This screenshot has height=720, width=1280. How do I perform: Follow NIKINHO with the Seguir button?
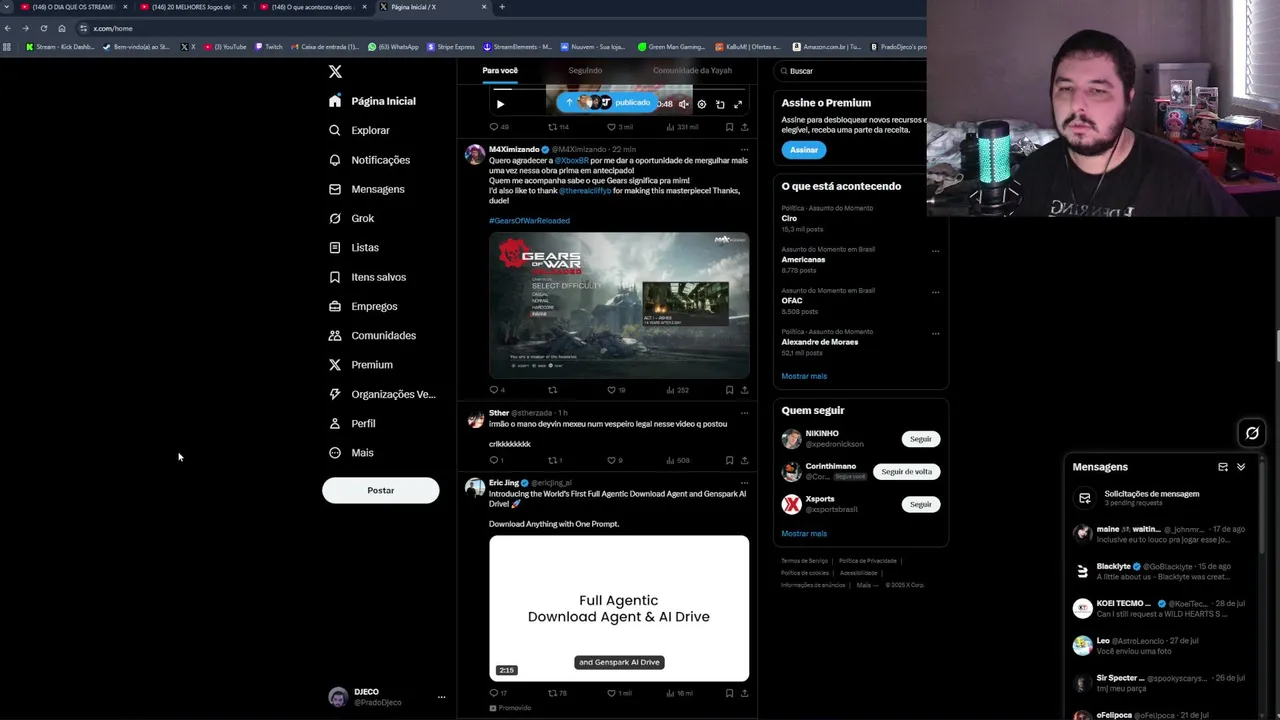(920, 439)
